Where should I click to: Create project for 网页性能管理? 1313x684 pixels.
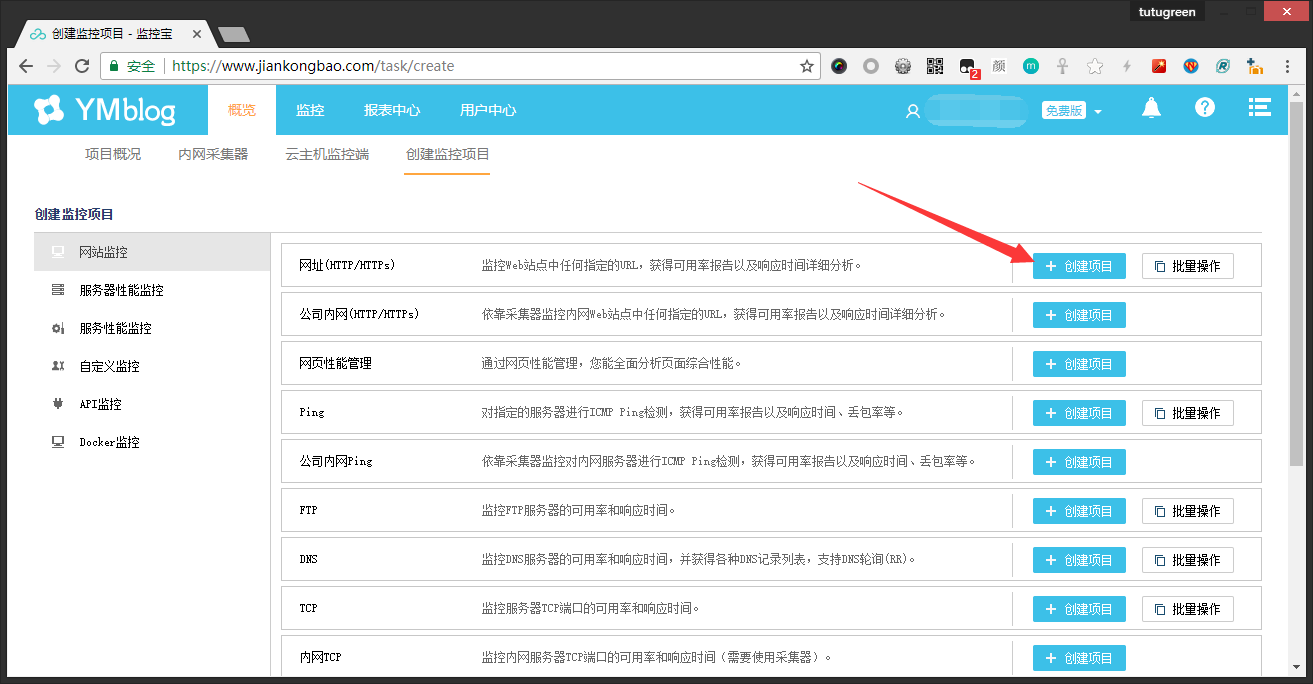click(x=1079, y=364)
